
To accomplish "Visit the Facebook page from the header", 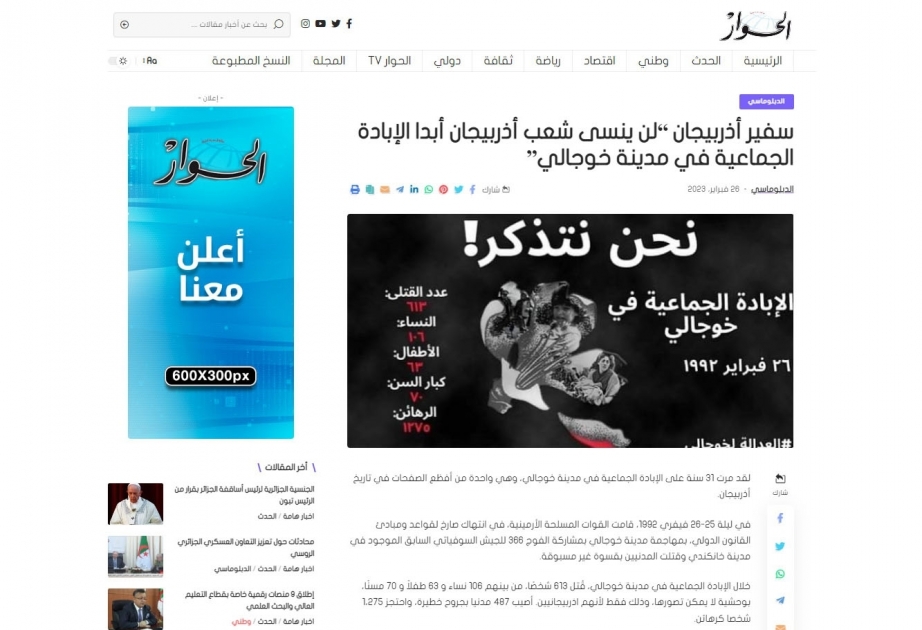I will [349, 24].
